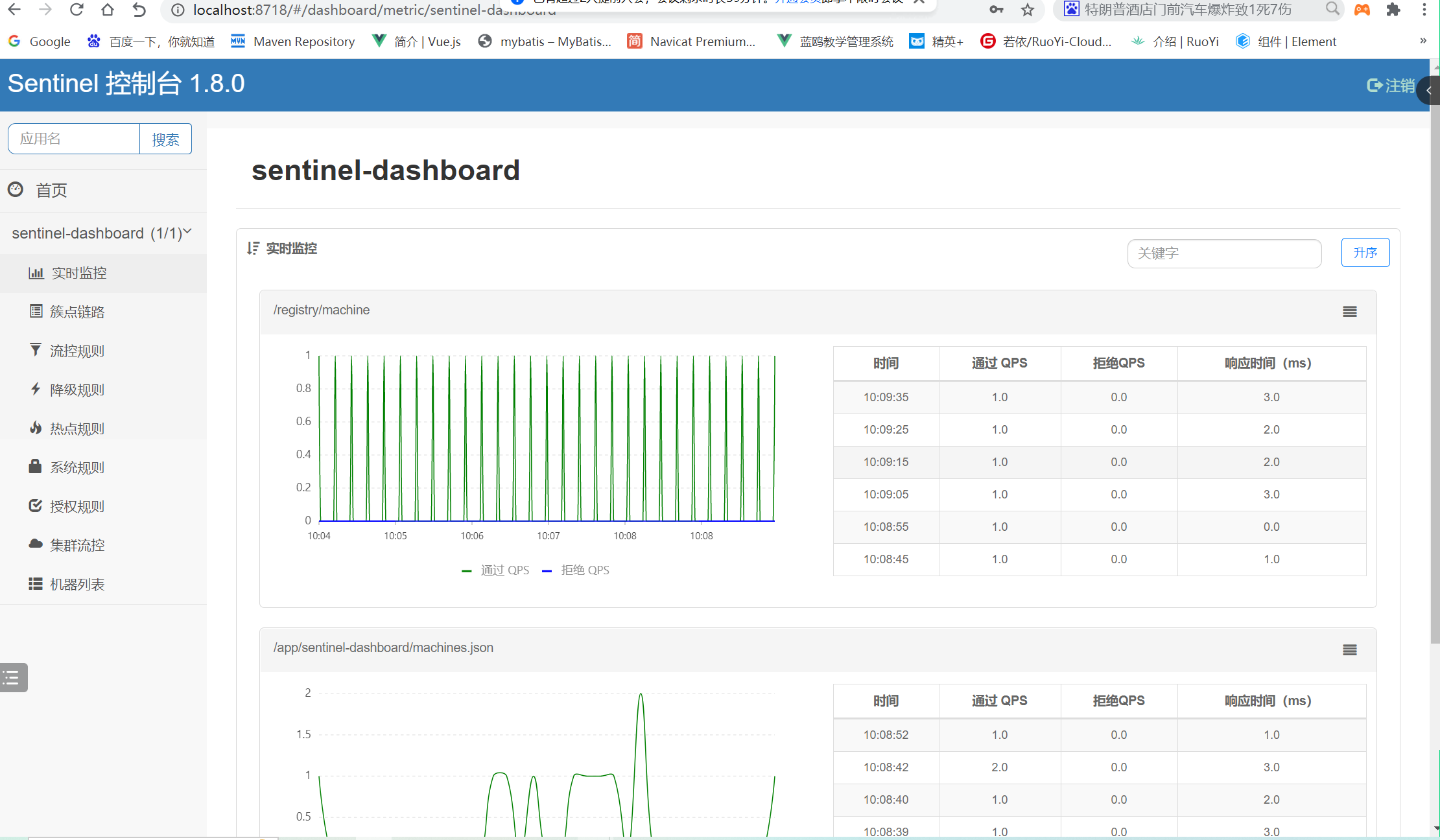Screen dimensions: 1440x840
Task: Click the site info icon in address bar
Action: 178,10
